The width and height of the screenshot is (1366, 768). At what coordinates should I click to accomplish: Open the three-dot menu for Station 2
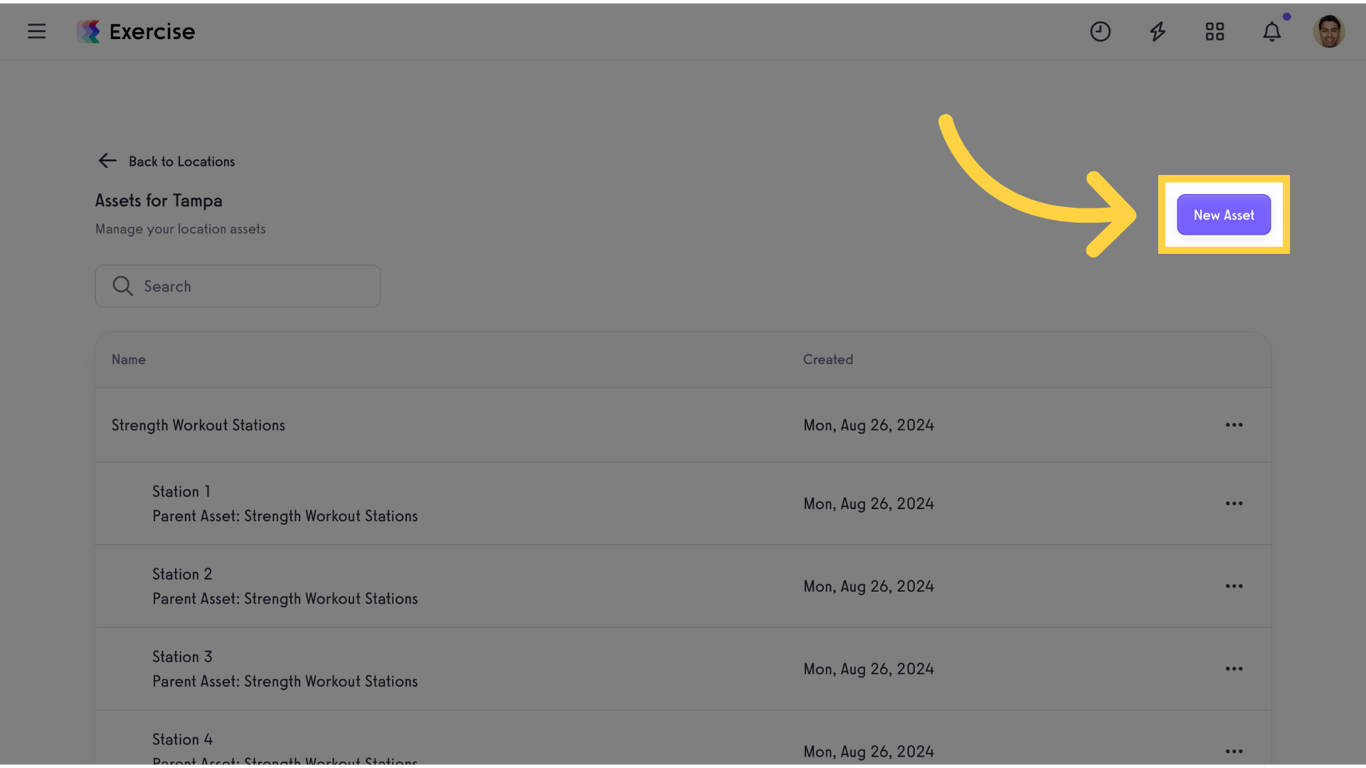pos(1234,586)
